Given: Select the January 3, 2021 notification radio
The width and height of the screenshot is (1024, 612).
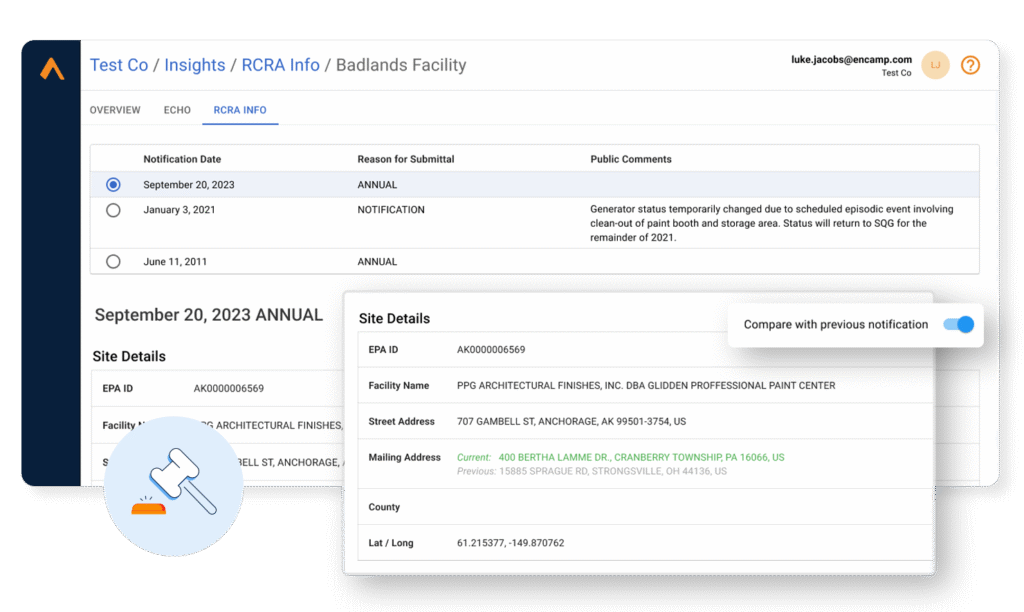Looking at the screenshot, I should point(113,210).
